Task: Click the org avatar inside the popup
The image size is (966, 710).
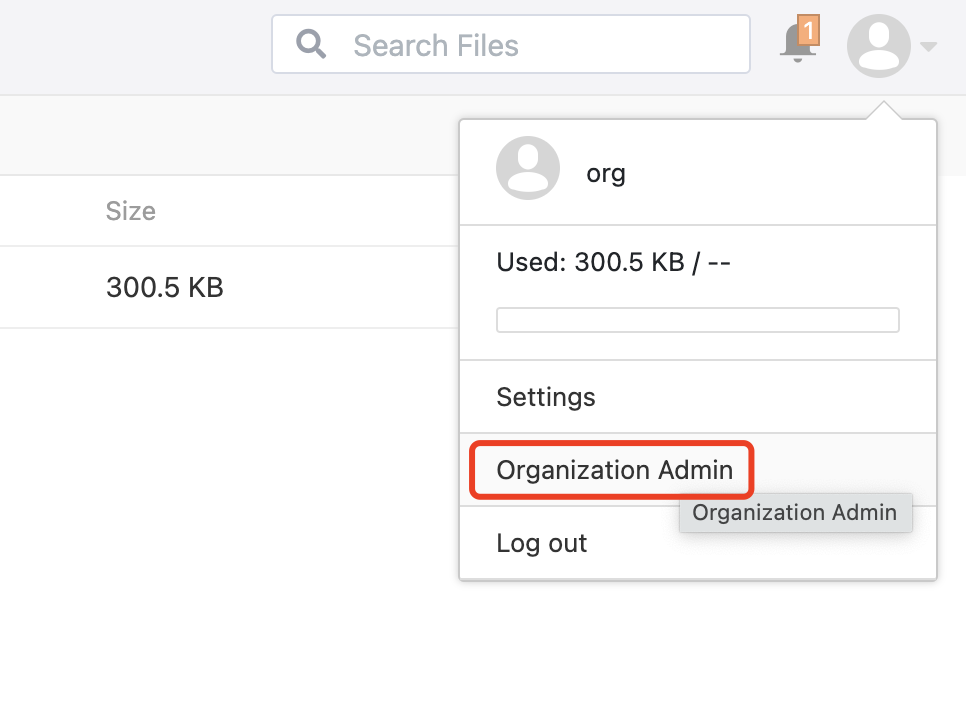Action: 528,168
